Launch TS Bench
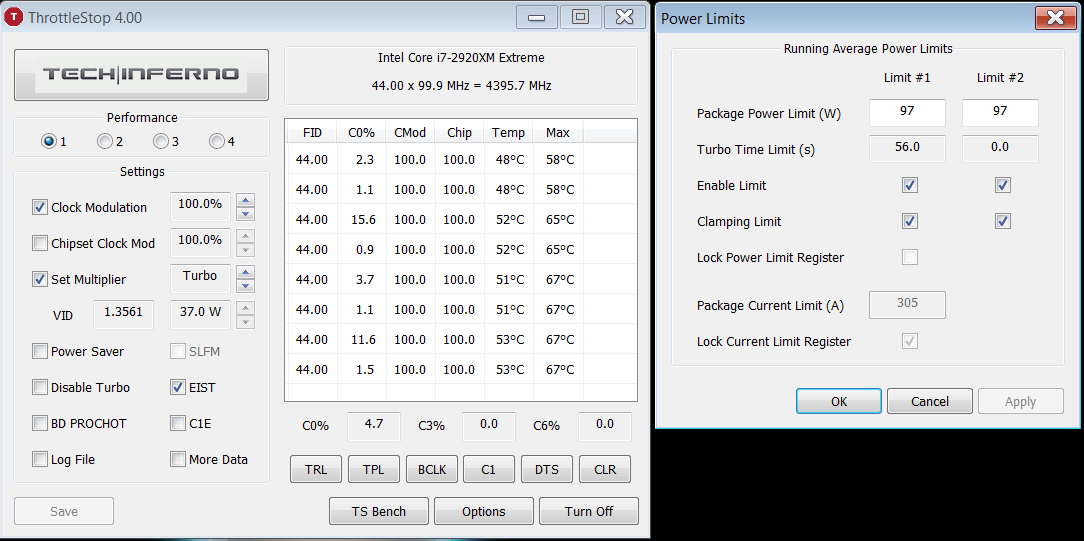Viewport: 1084px width, 541px height. click(x=379, y=511)
